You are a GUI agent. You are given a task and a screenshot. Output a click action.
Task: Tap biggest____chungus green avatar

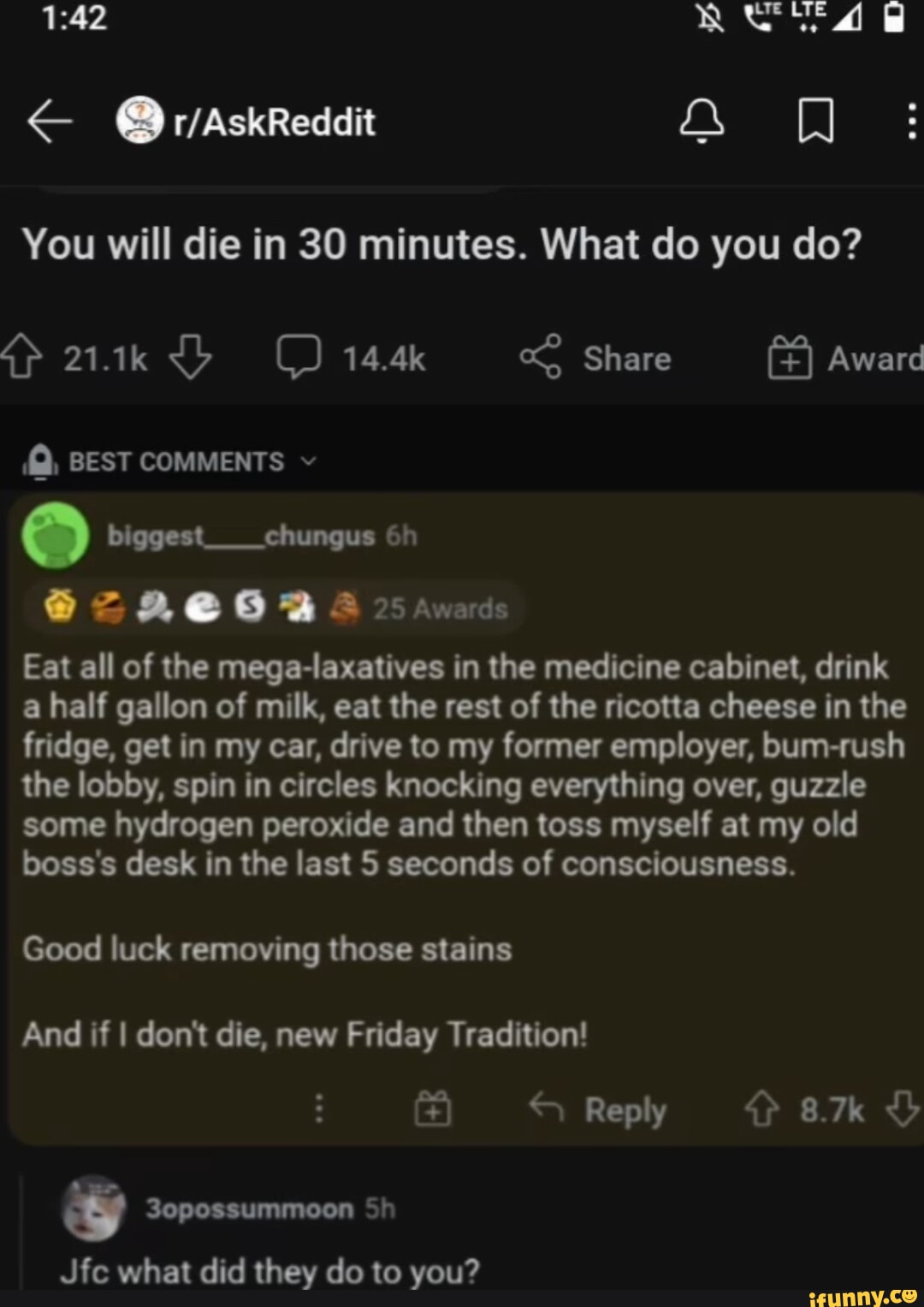56,537
